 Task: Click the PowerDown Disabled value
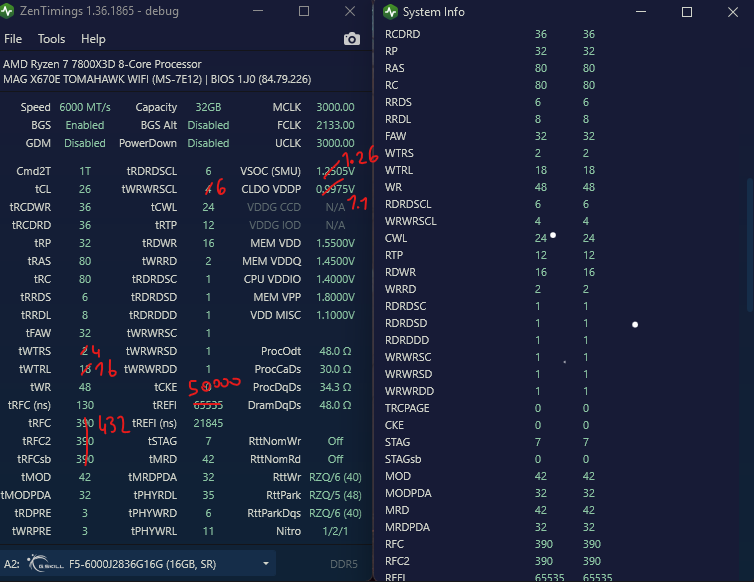[208, 143]
